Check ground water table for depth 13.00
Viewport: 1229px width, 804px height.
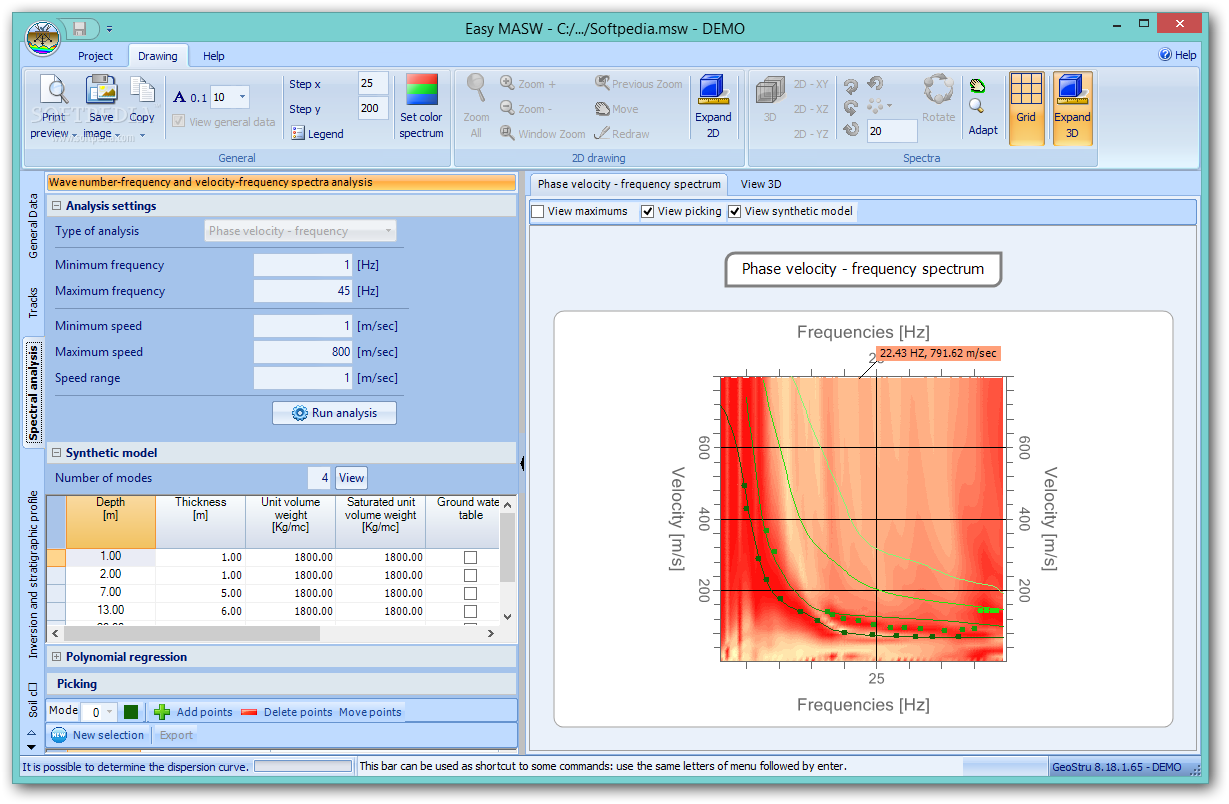[x=470, y=612]
